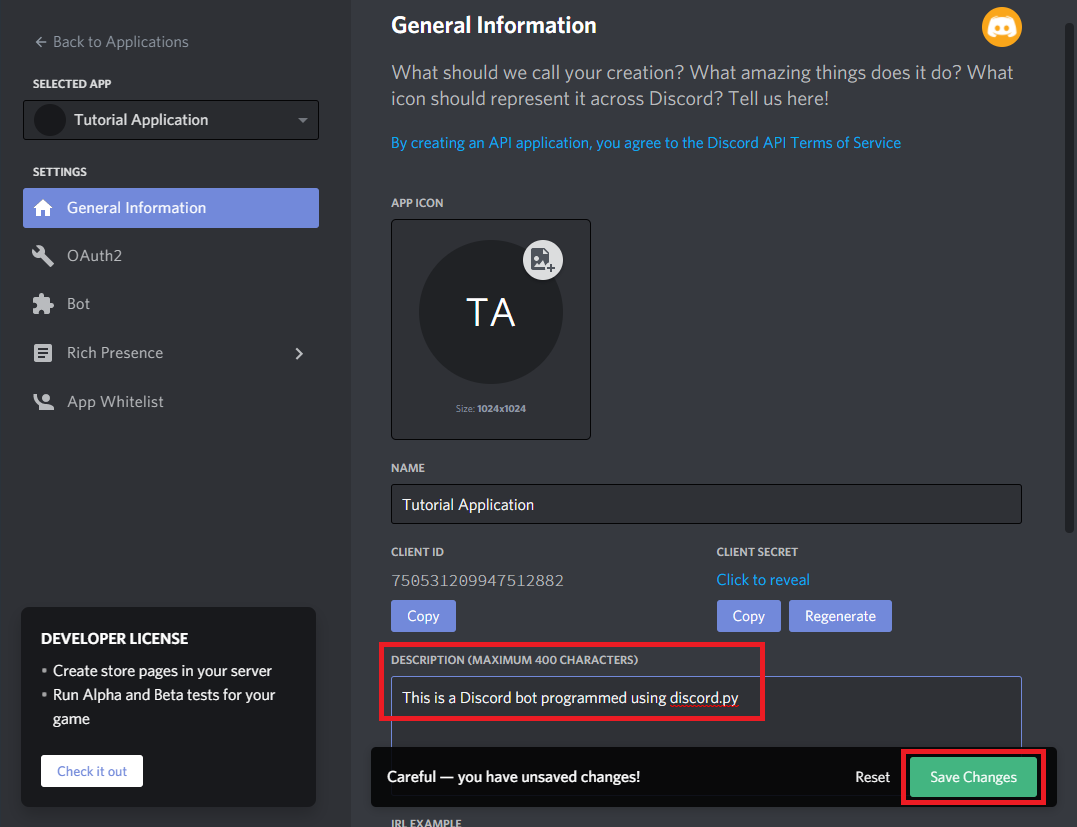Click the DEVELOPER LICENSE heading
This screenshot has width=1077, height=827.
[115, 639]
